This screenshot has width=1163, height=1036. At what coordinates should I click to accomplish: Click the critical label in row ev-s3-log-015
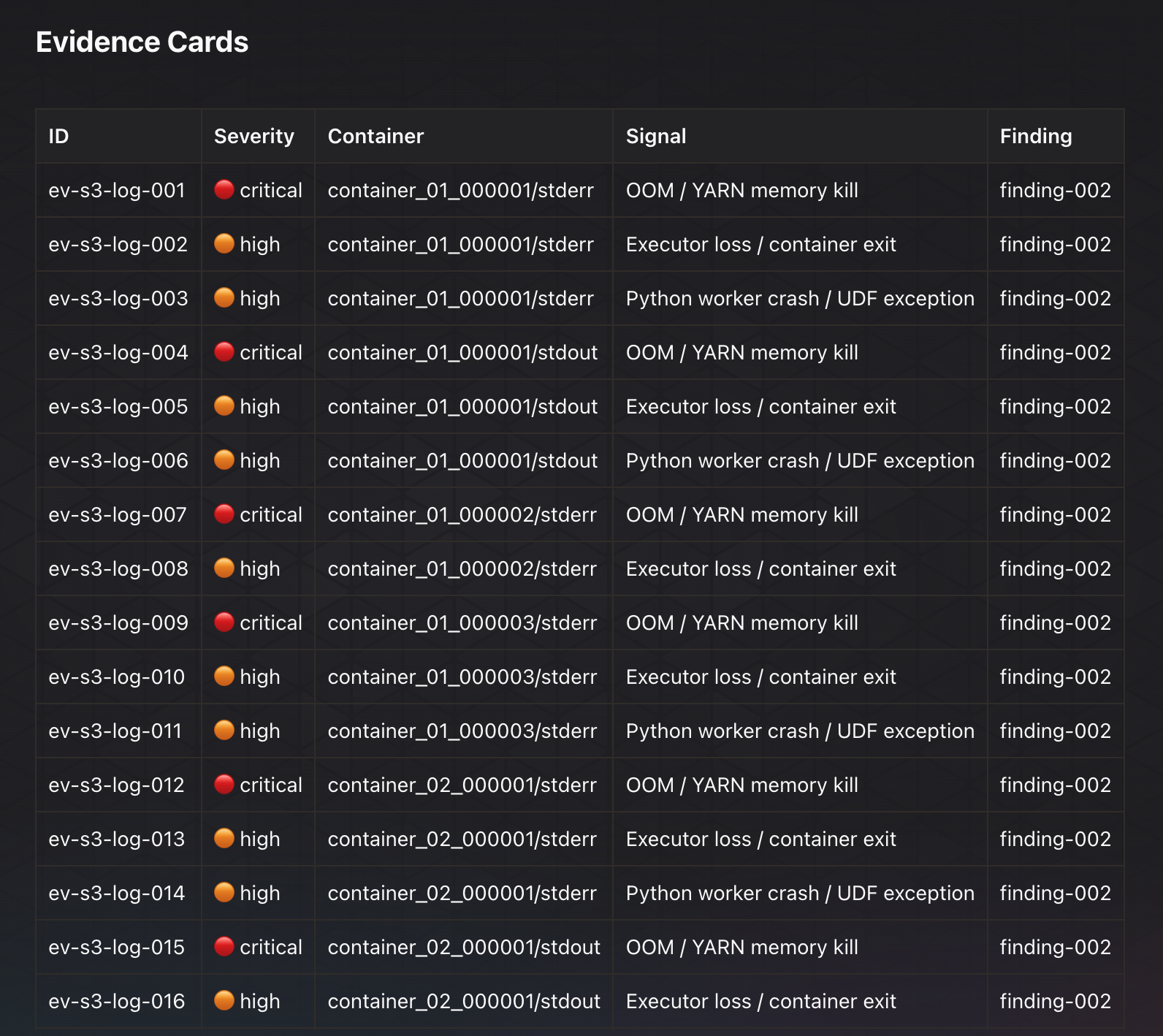271,947
